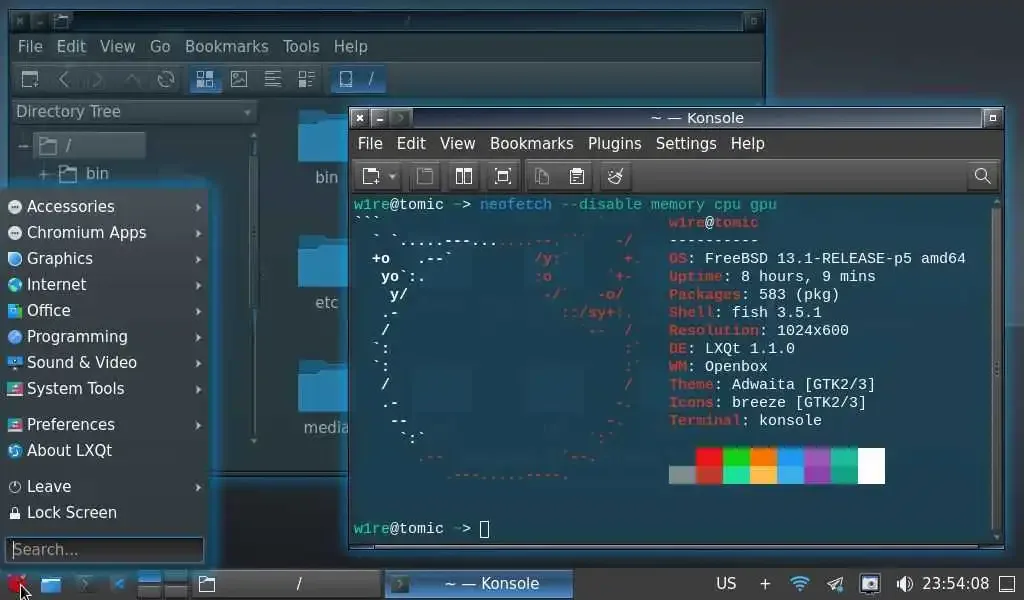The width and height of the screenshot is (1024, 600).
Task: Open Konsole's Bookmarks menu
Action: 532,144
